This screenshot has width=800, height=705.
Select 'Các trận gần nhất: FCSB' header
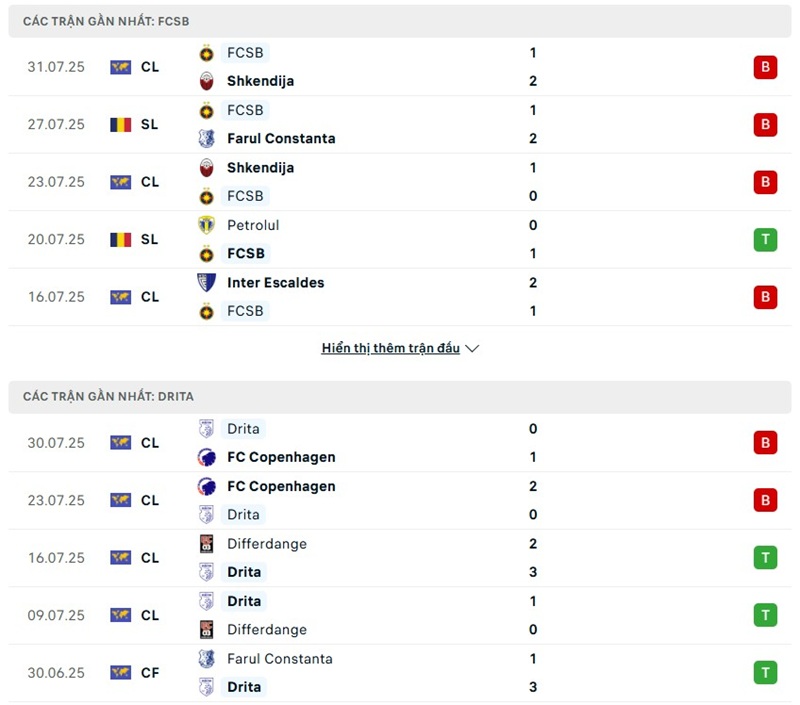coord(107,21)
